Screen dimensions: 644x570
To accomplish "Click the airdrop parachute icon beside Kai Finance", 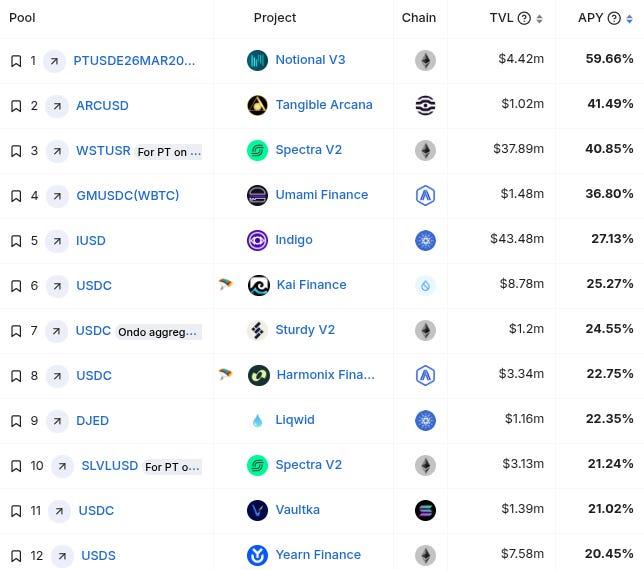I will 225,283.
